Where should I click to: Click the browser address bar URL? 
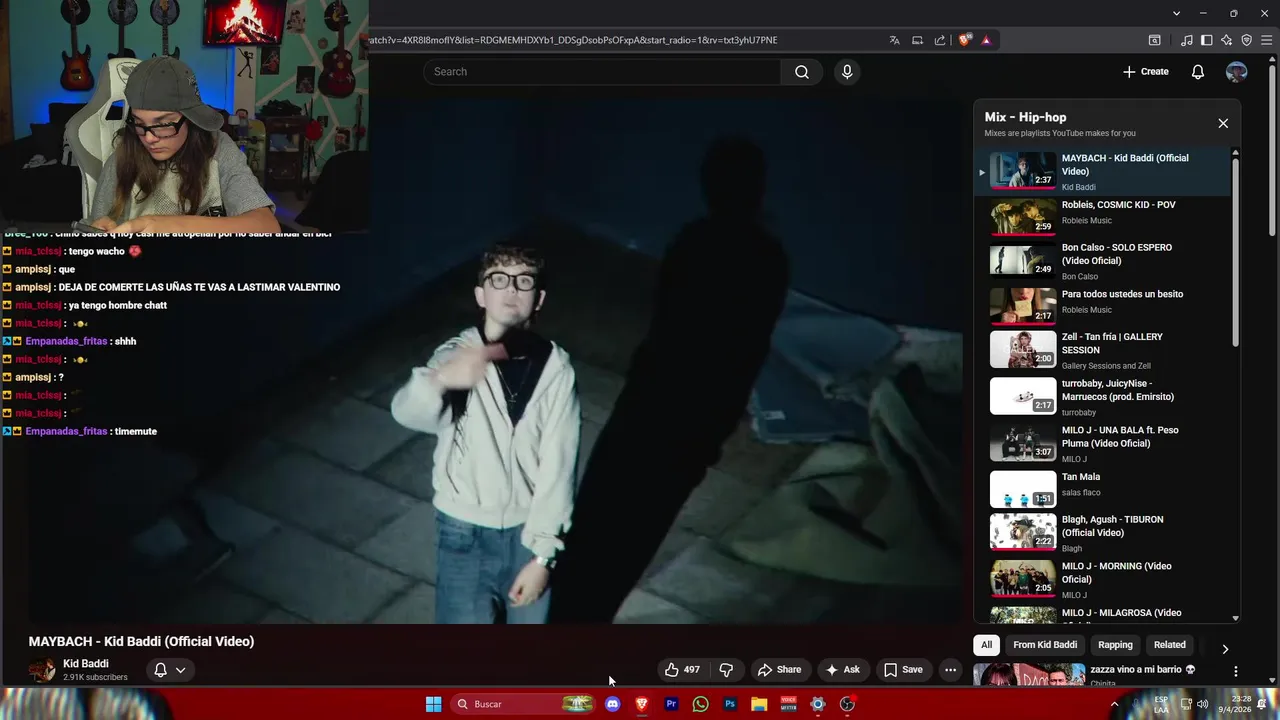(x=573, y=40)
